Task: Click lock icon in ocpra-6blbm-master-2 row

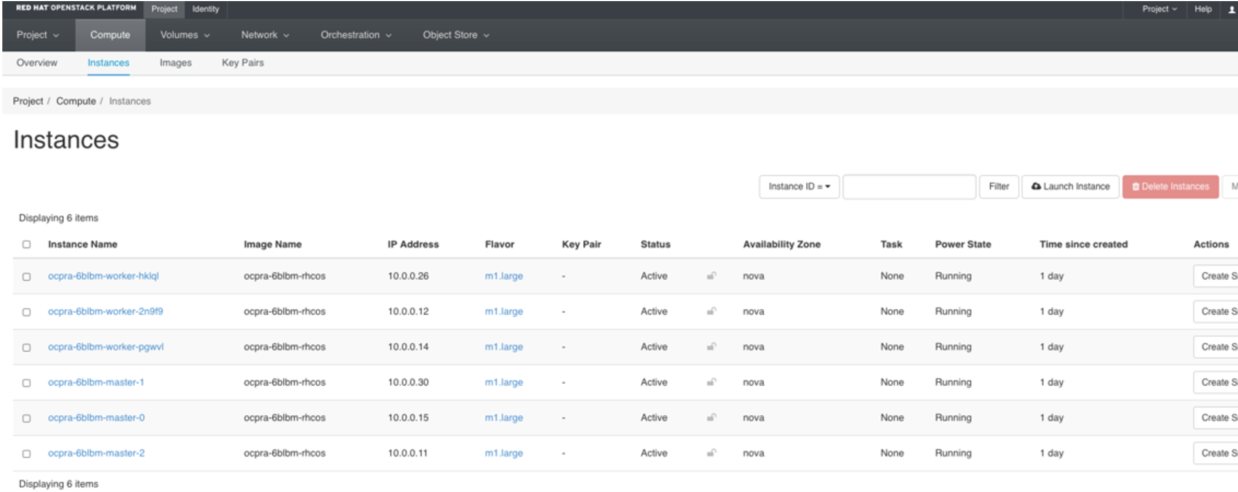Action: click(711, 453)
